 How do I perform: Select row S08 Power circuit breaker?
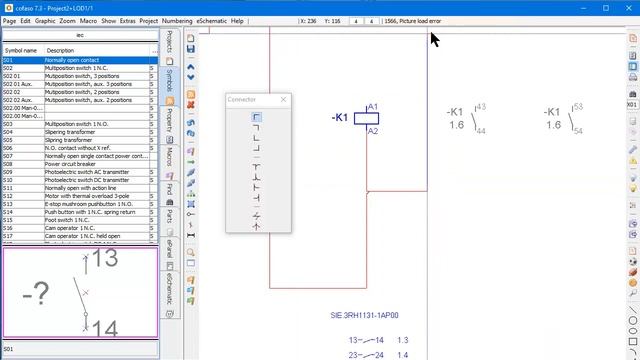point(80,164)
